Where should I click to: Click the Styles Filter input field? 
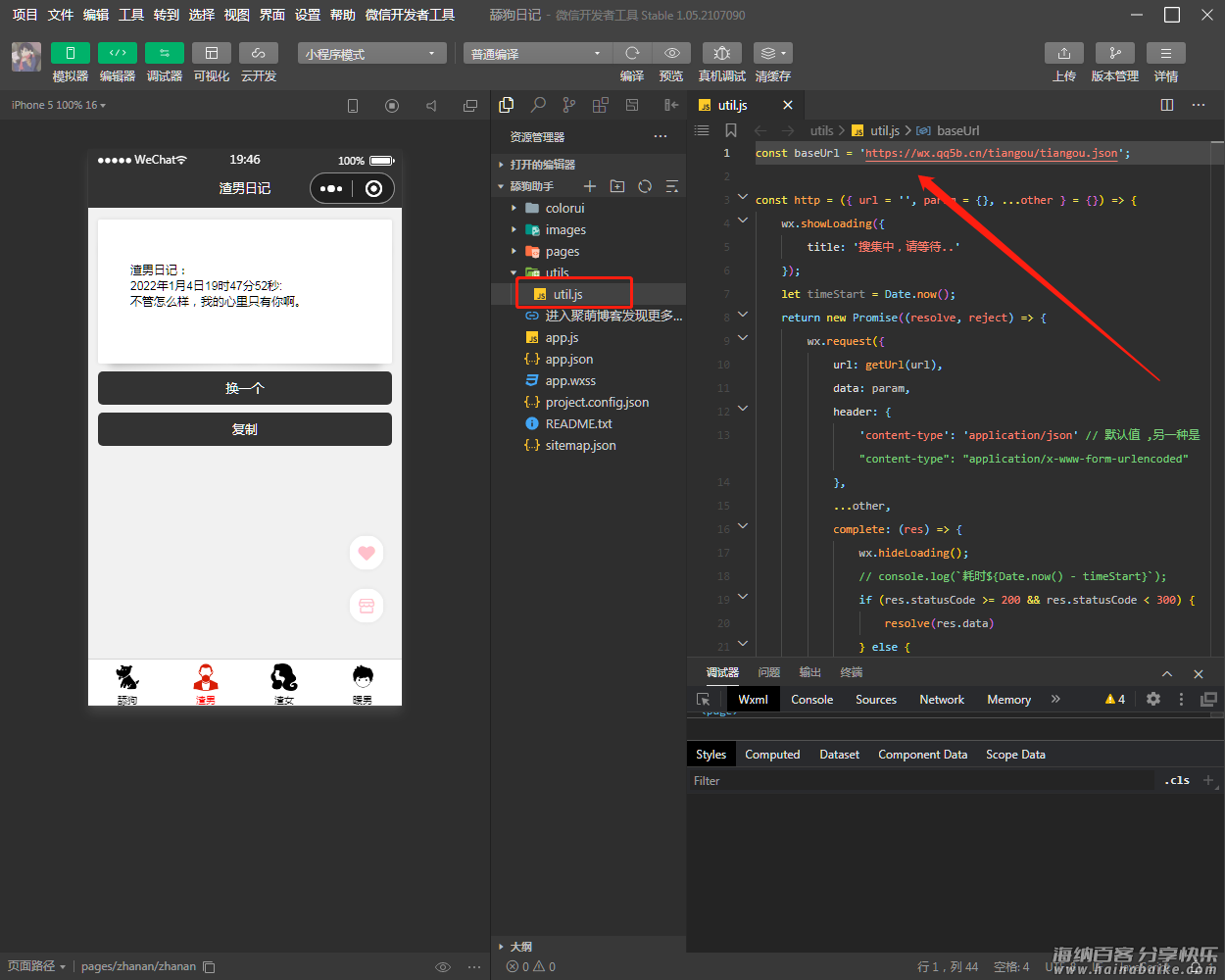(921, 781)
